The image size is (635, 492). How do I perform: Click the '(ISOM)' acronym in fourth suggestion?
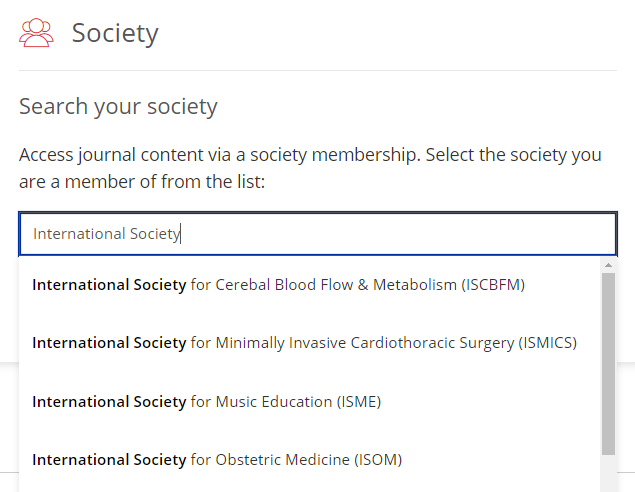(x=378, y=460)
